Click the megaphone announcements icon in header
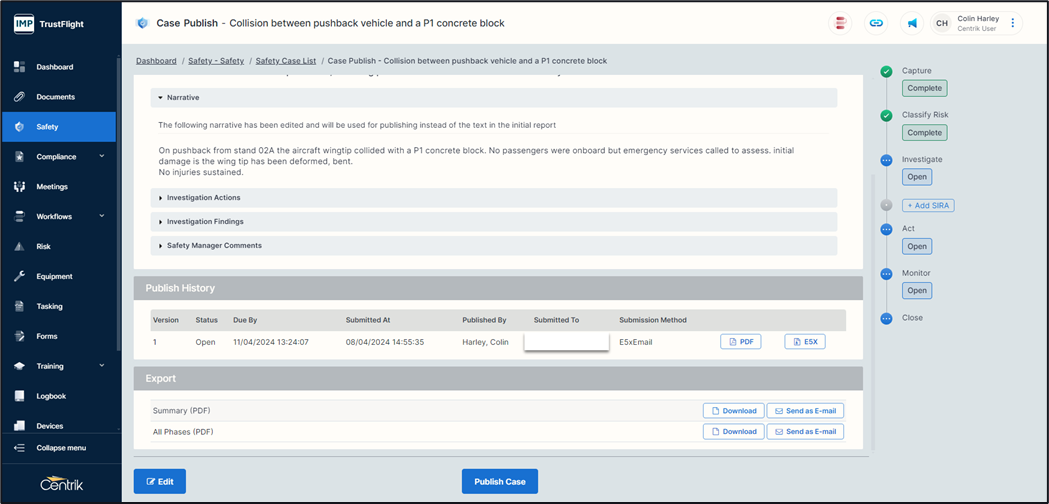The height and width of the screenshot is (504, 1049). (x=912, y=23)
